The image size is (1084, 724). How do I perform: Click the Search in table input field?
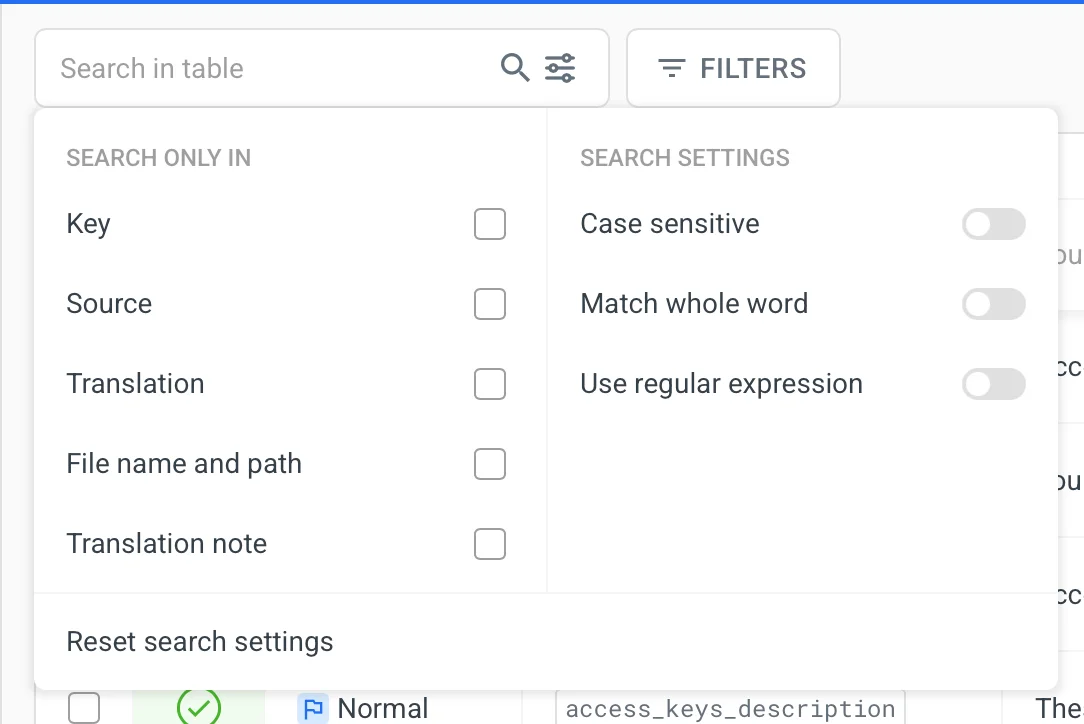pyautogui.click(x=250, y=67)
